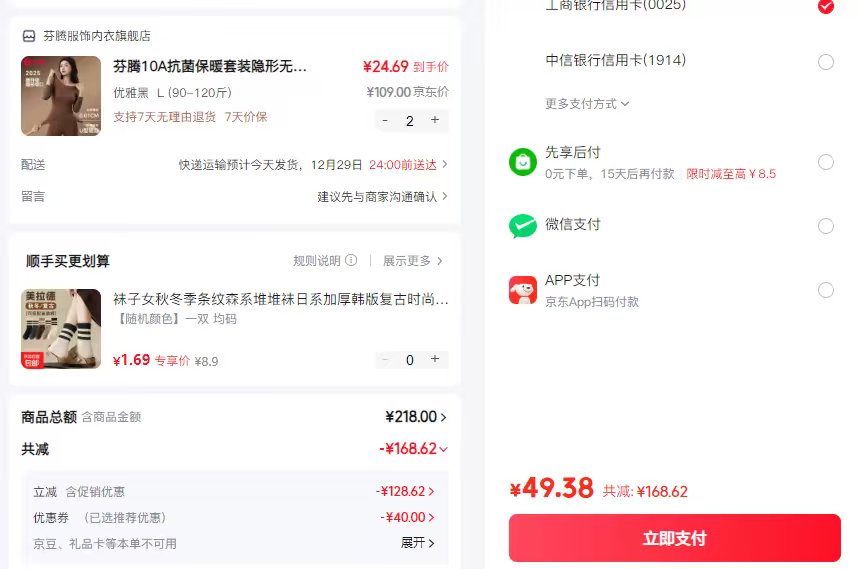Viewport: 858px width, 569px height.
Task: Click the JD APP支付 dog icon
Action: pos(523,290)
